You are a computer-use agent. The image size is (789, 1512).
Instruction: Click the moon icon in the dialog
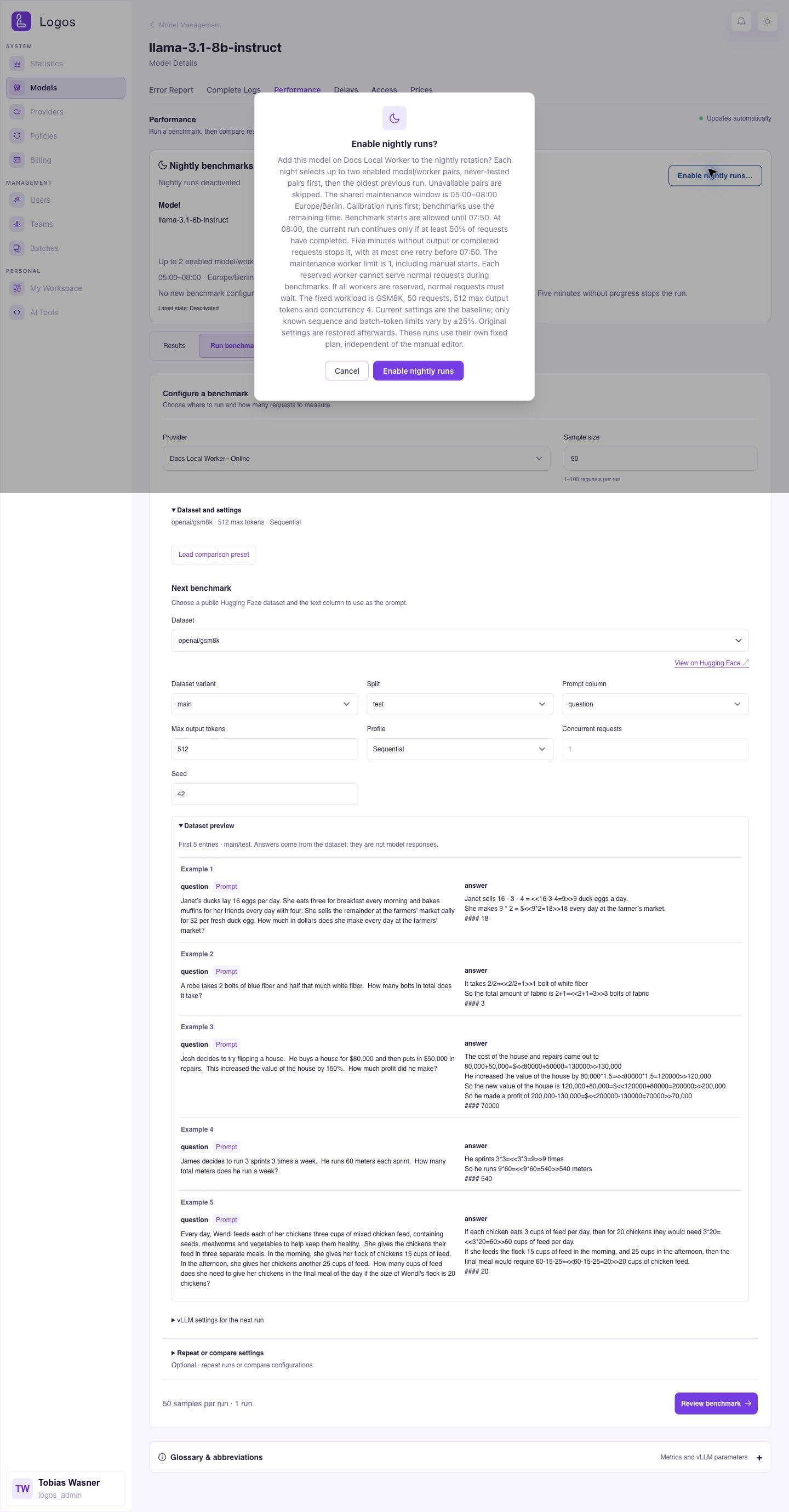pyautogui.click(x=395, y=118)
